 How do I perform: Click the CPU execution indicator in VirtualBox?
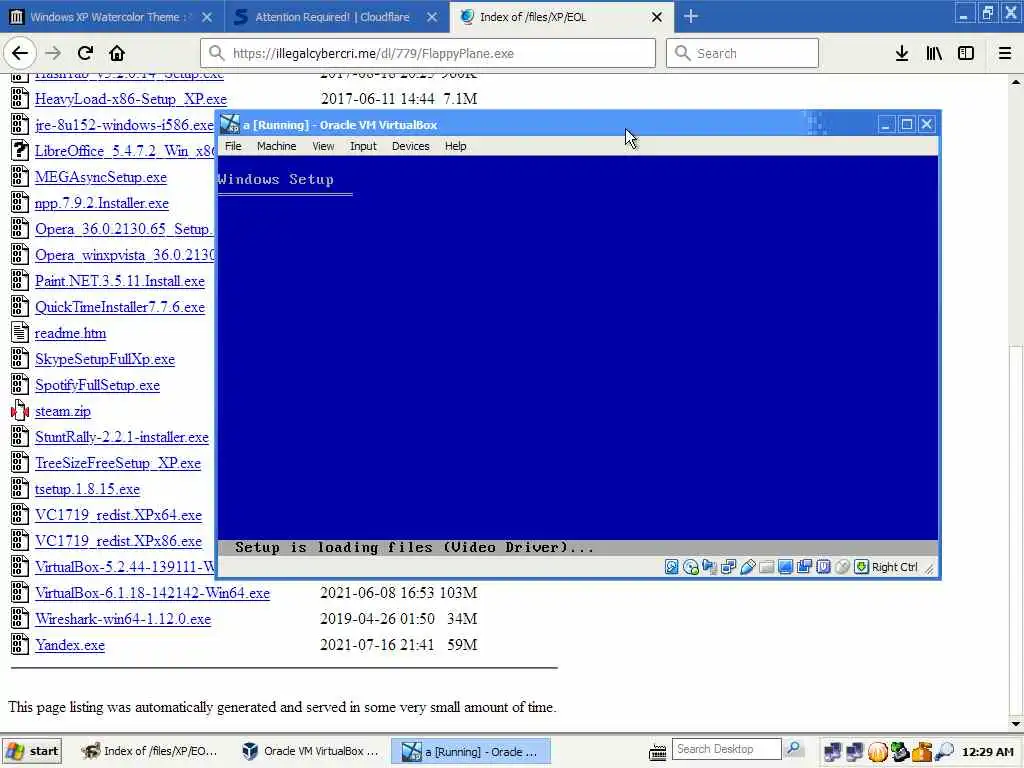point(824,567)
